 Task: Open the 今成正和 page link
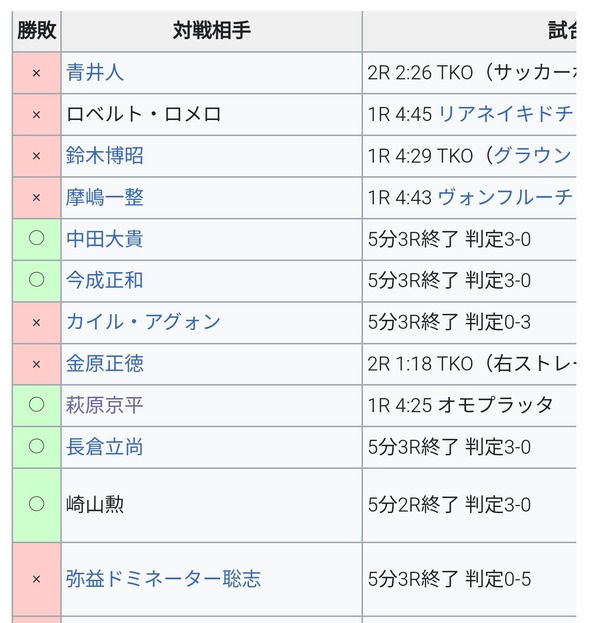tap(105, 280)
